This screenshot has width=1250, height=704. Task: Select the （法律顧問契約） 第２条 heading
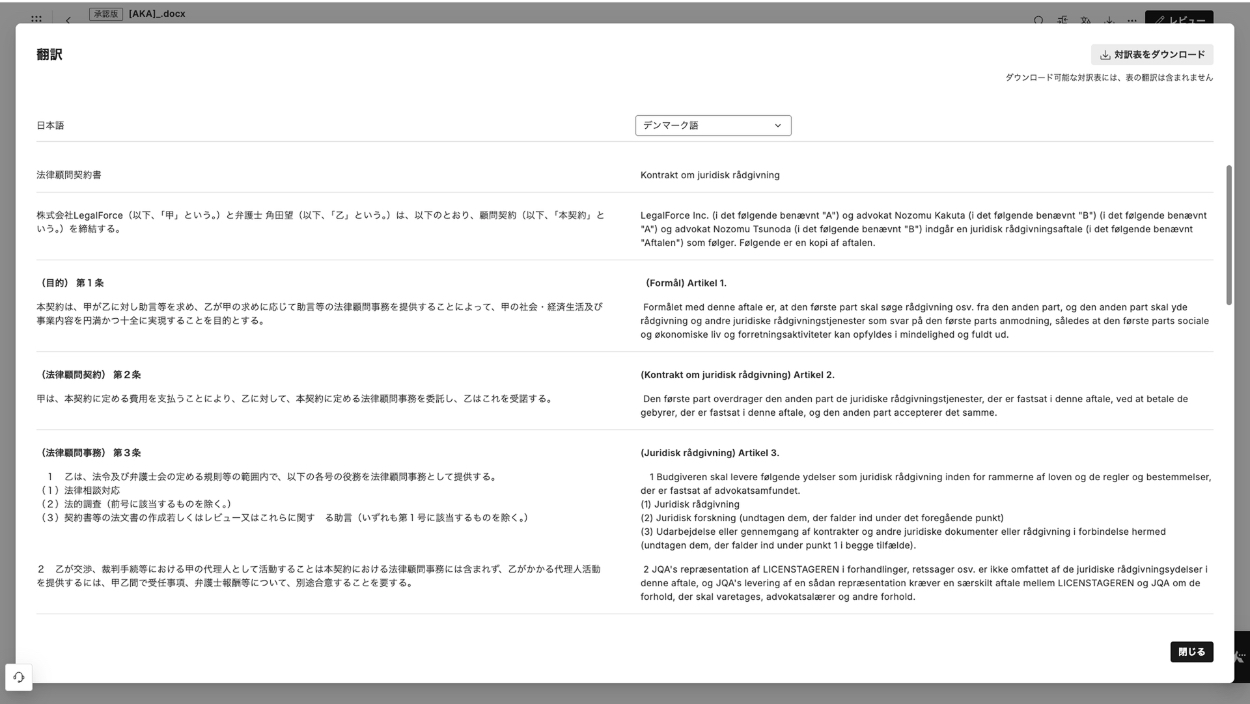click(x=89, y=375)
